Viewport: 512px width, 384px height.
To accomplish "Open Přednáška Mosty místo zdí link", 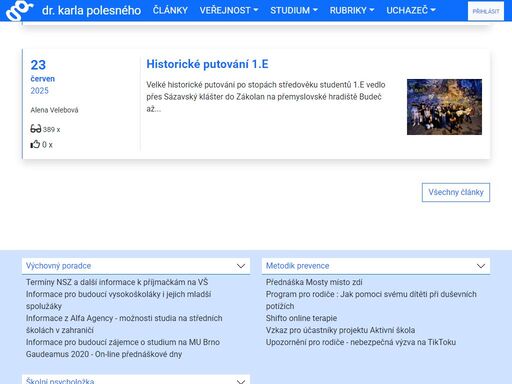I will pos(314,282).
